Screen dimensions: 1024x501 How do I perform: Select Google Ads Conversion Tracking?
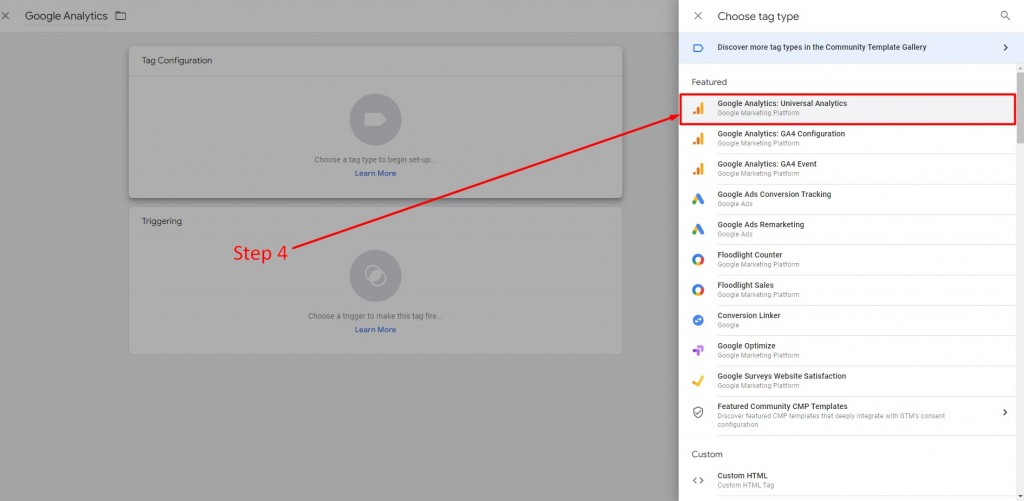[848, 199]
